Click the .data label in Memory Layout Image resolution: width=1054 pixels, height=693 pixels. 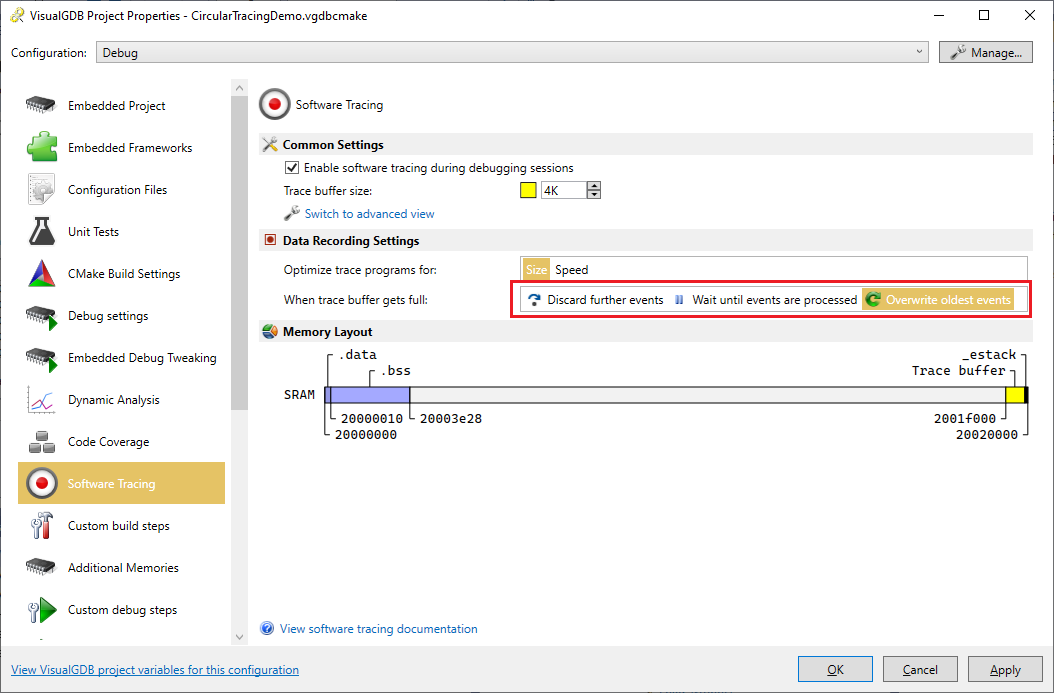point(357,354)
